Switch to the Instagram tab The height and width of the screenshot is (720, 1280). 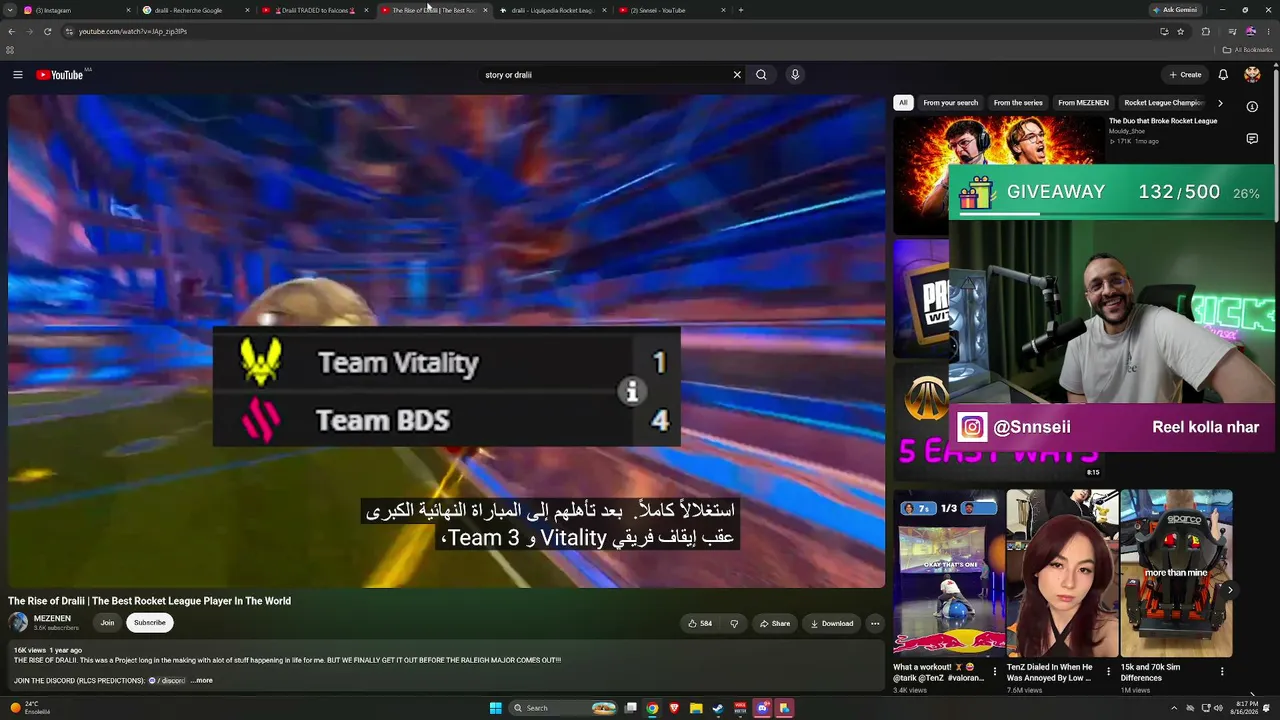click(75, 10)
